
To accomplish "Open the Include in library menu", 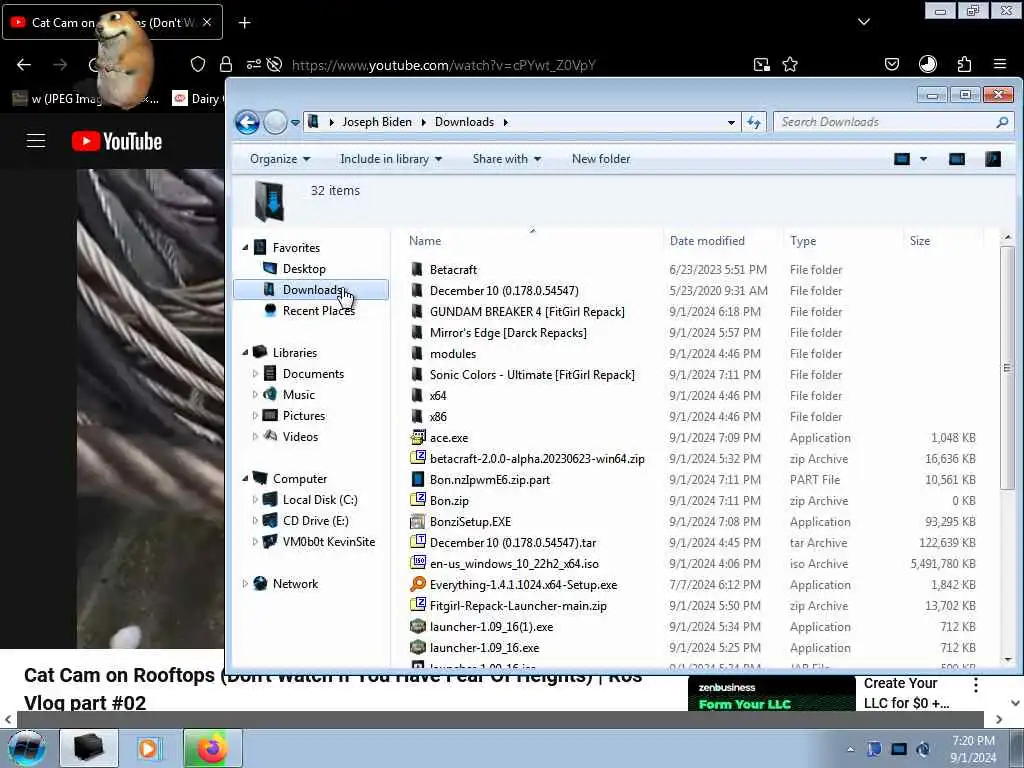I will [391, 159].
